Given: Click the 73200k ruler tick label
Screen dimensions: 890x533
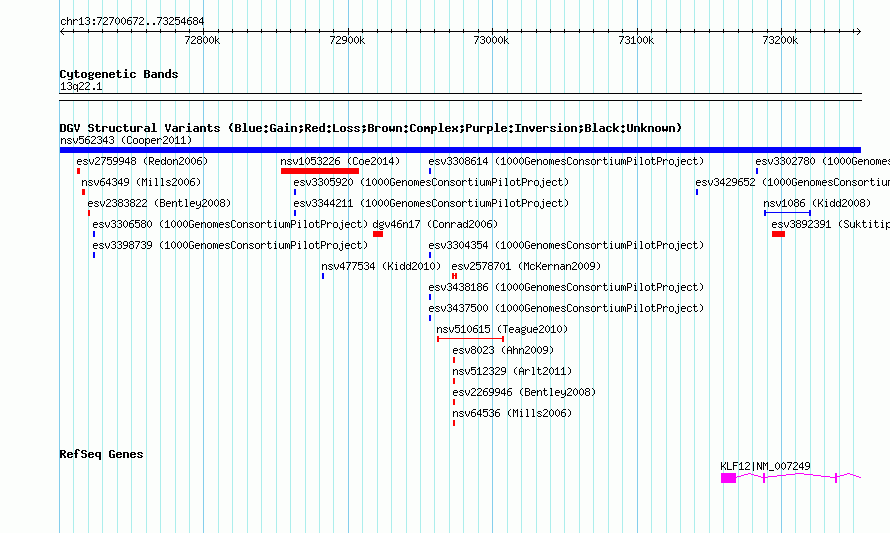Looking at the screenshot, I should pyautogui.click(x=780, y=40).
